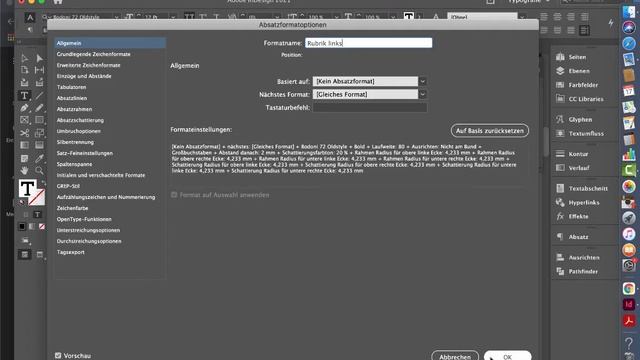Confirm the dialog with OK
The height and width of the screenshot is (360, 640).
click(507, 356)
